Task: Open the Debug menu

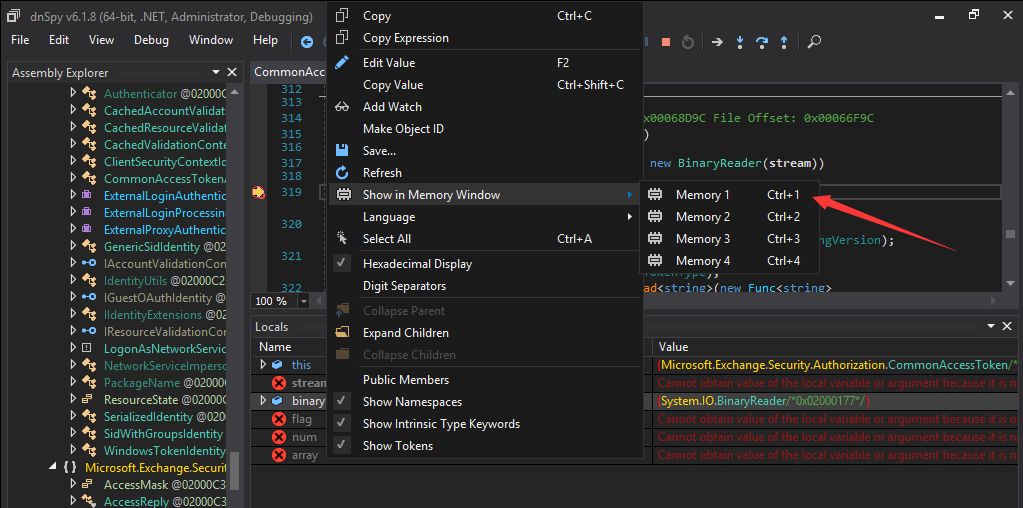Action: click(151, 40)
